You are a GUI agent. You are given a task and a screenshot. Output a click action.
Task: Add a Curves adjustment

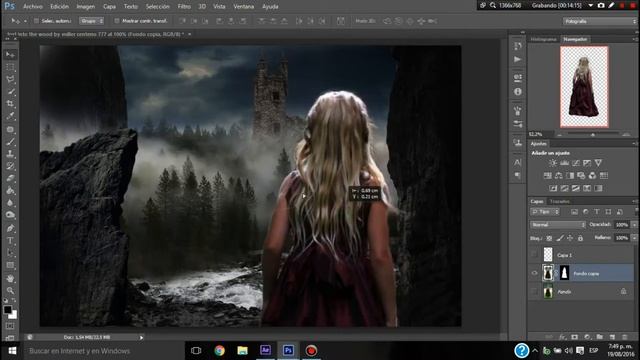tap(576, 163)
